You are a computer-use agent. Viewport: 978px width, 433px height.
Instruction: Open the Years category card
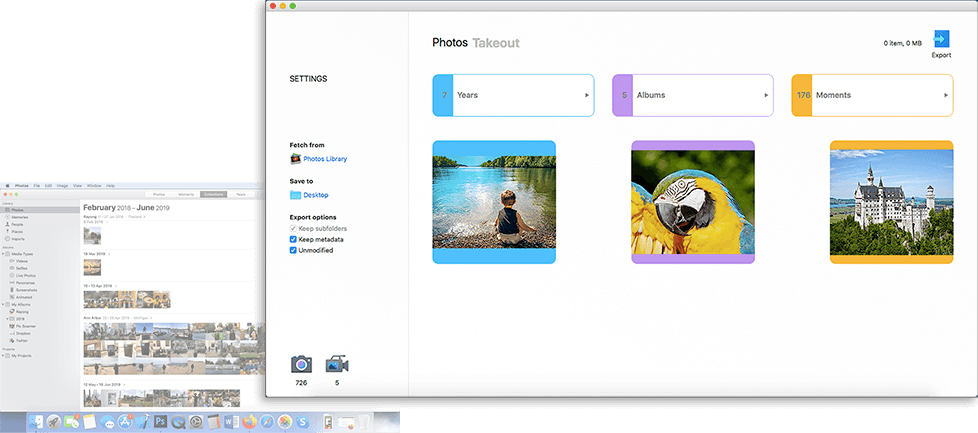coord(513,95)
